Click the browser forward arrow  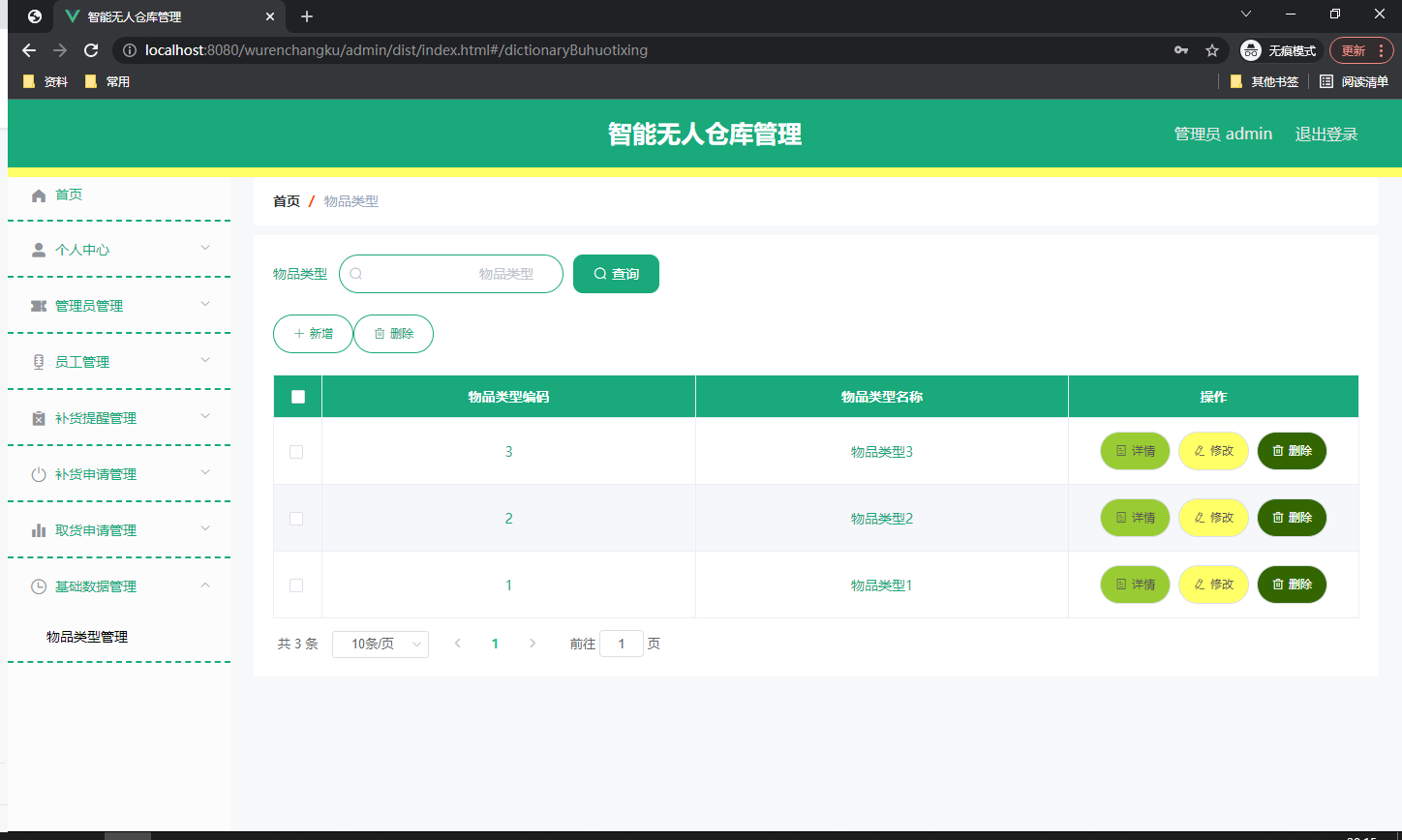click(60, 50)
